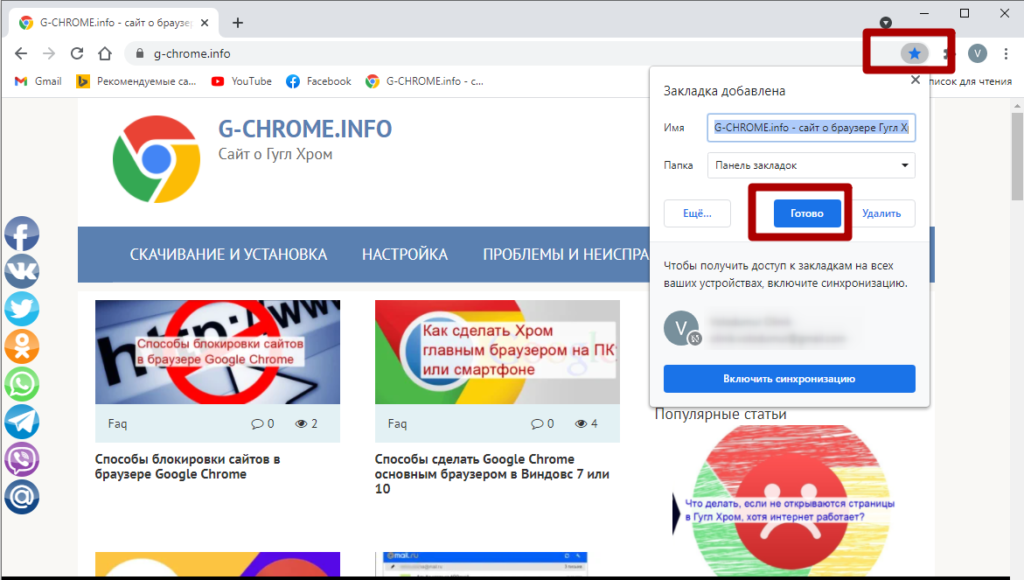Share via VK sidebar icon
The height and width of the screenshot is (580, 1024).
pyautogui.click(x=22, y=271)
